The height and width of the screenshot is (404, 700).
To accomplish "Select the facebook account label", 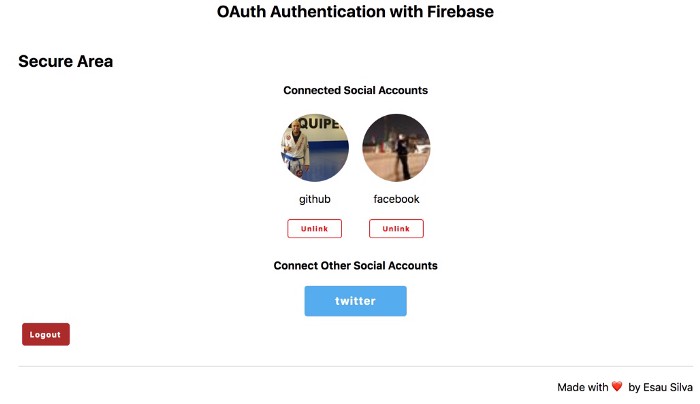I will point(396,199).
